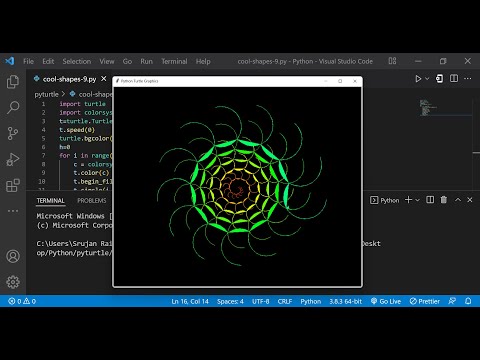Open launch profile dropdown next to plus
The height and width of the screenshot is (360, 480).
coord(417,200)
